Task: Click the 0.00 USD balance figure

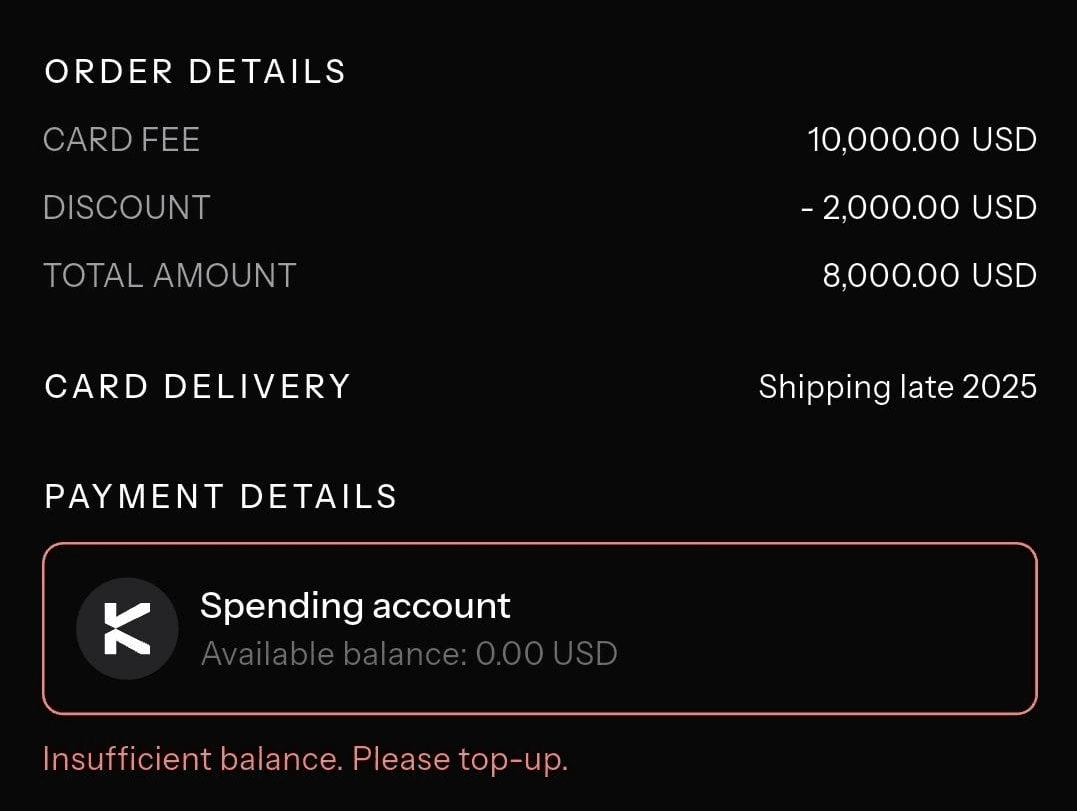Action: (546, 654)
